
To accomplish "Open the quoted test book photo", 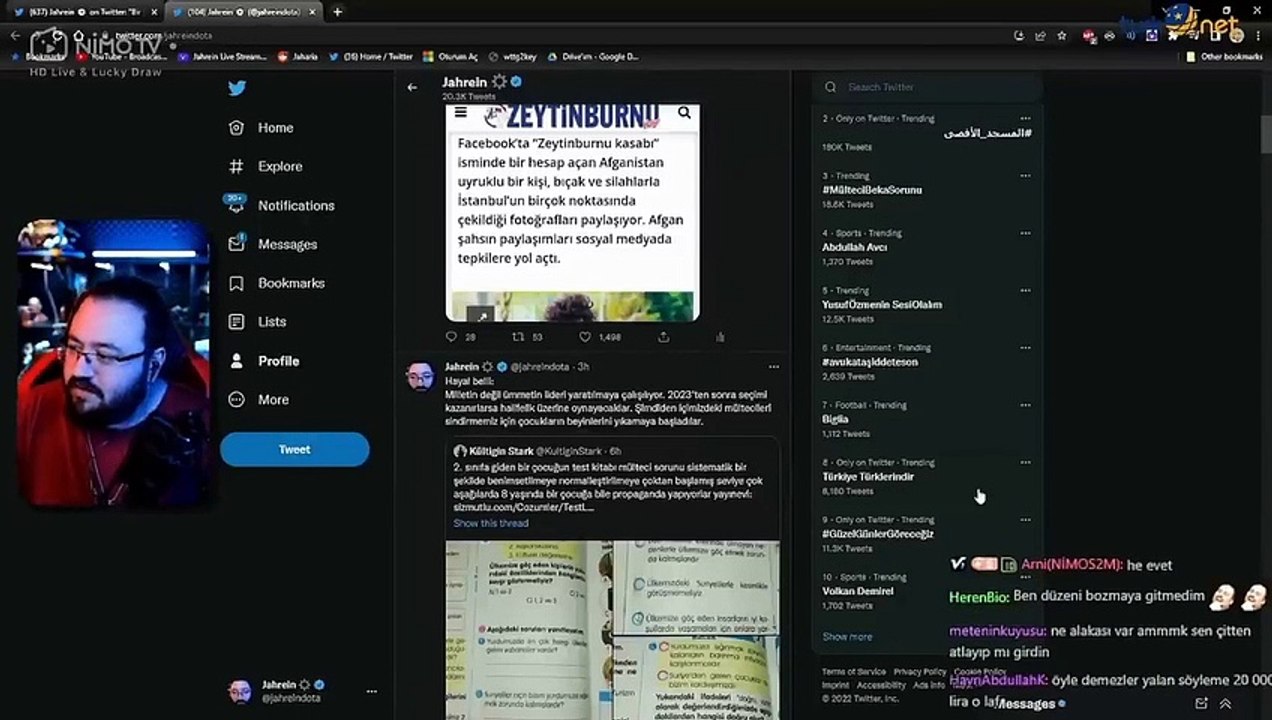I will 613,630.
